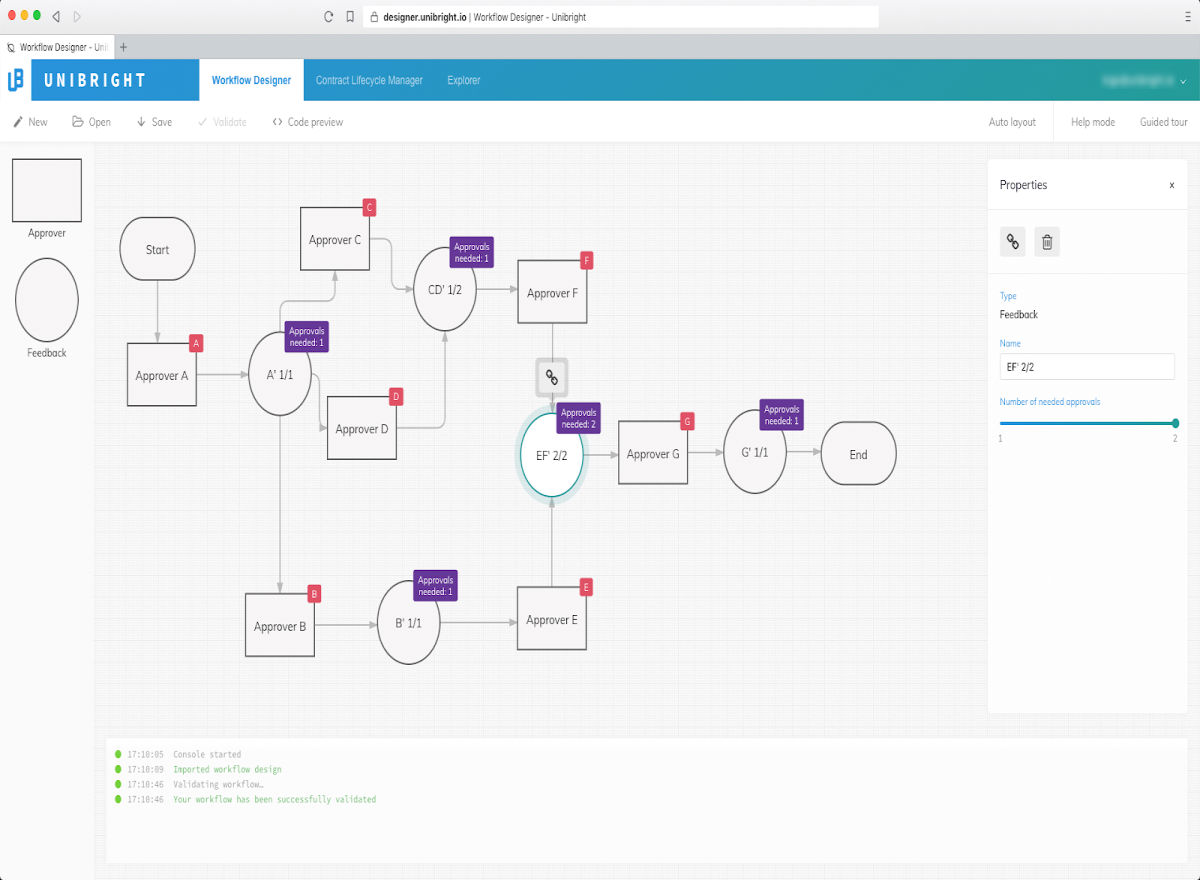This screenshot has height=880, width=1200.
Task: Click the chain link icon above EF' 2/2
Action: tap(552, 377)
